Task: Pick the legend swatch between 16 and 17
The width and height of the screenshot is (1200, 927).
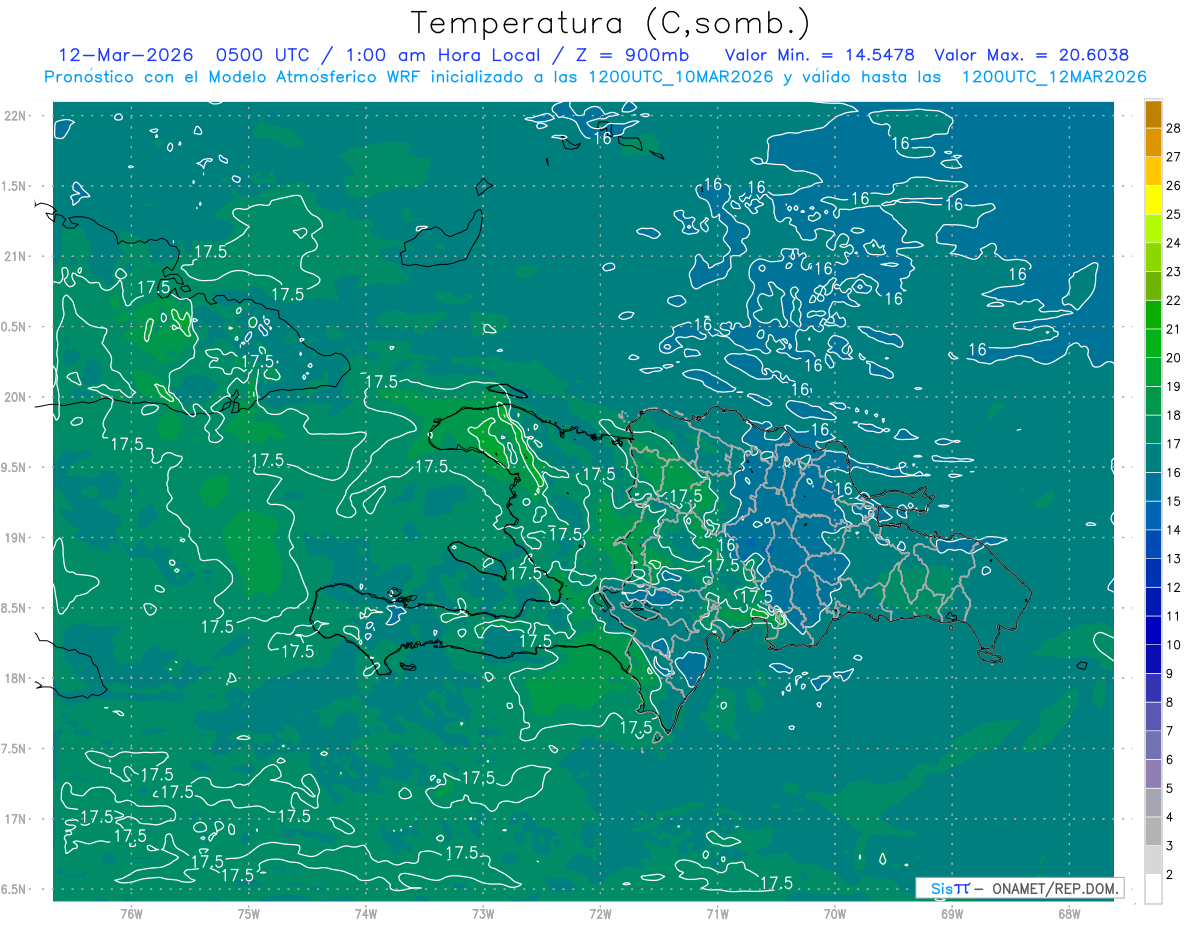Action: (1153, 459)
